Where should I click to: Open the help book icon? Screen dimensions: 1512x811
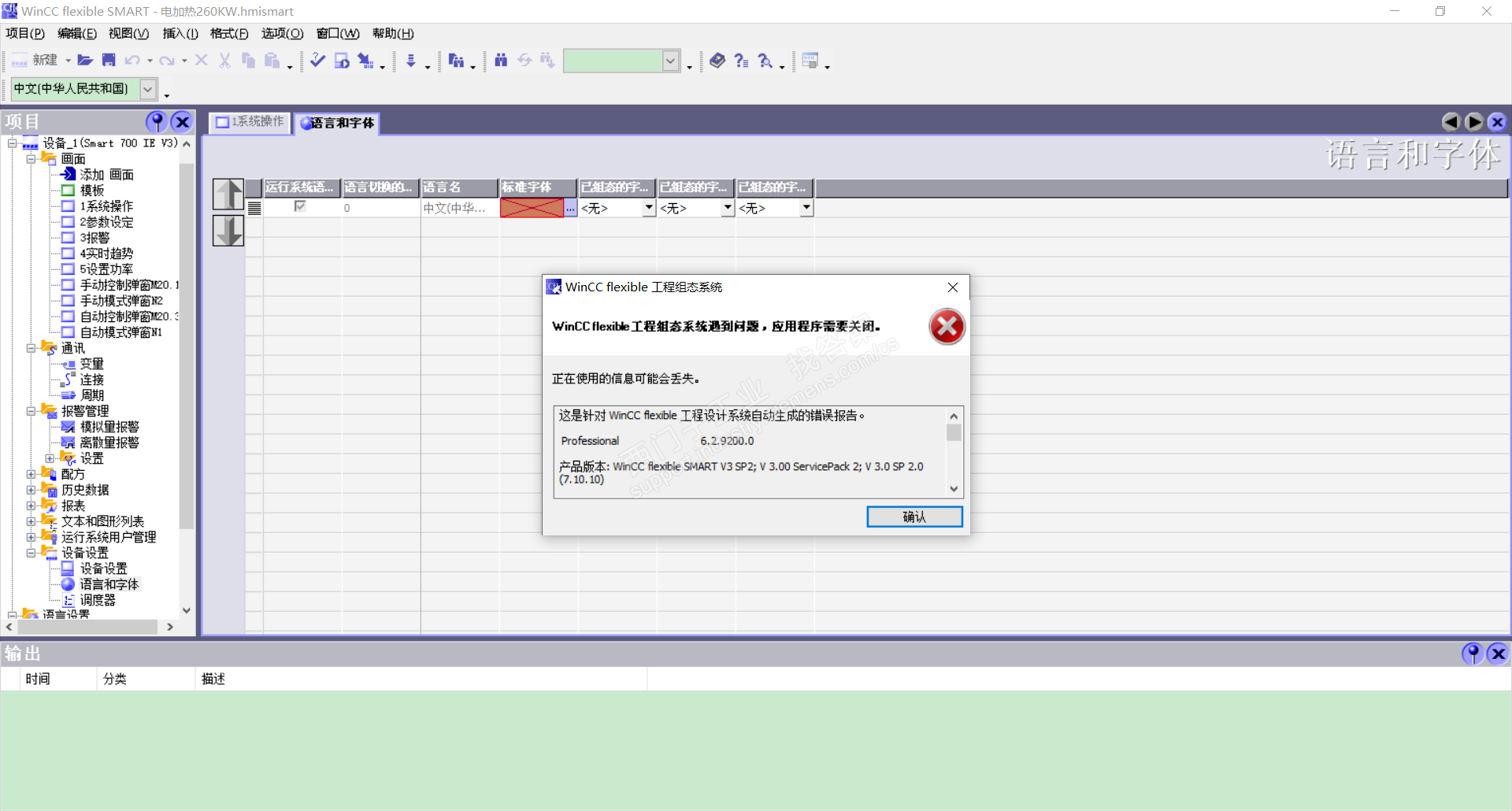pyautogui.click(x=717, y=61)
